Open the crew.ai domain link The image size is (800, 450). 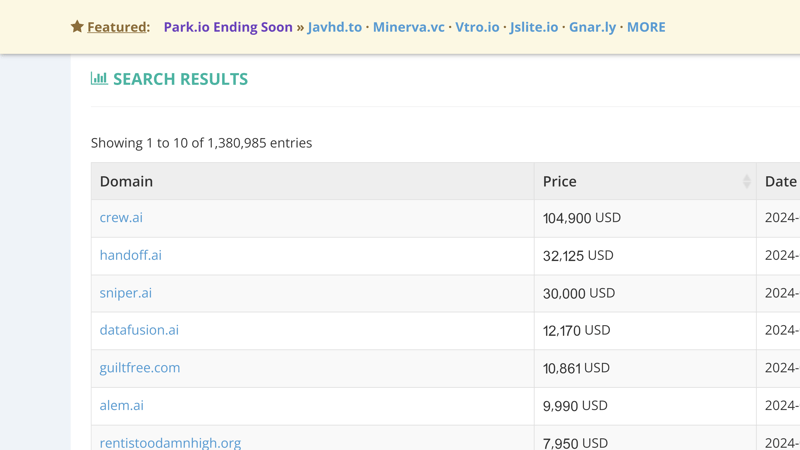[x=121, y=217]
